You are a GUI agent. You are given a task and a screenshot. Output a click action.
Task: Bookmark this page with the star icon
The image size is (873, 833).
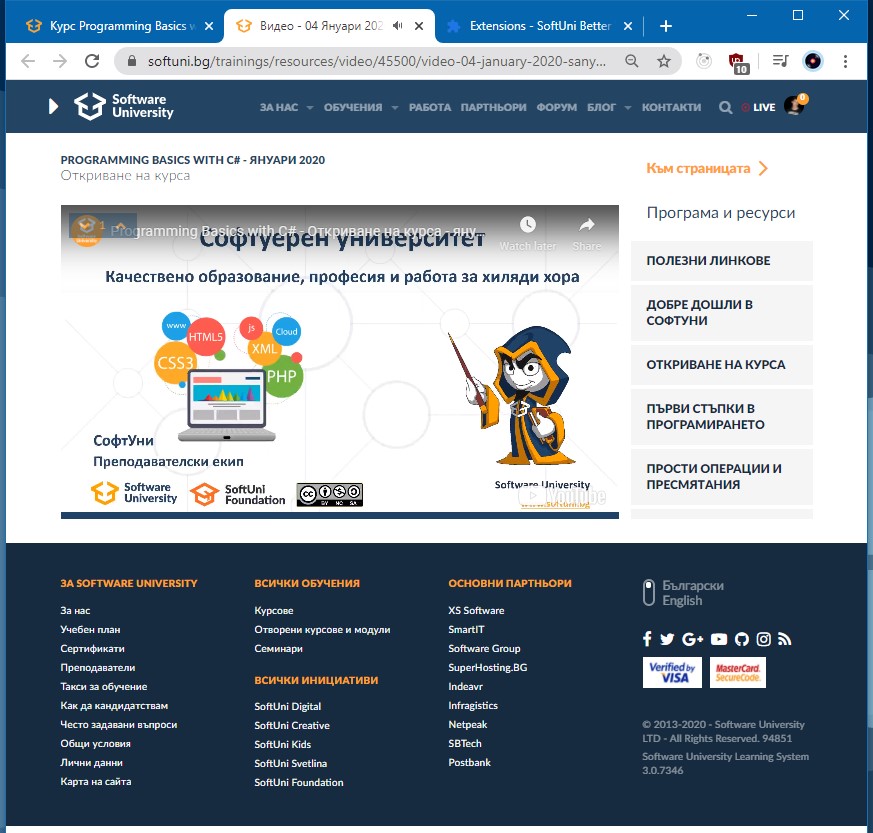[664, 61]
